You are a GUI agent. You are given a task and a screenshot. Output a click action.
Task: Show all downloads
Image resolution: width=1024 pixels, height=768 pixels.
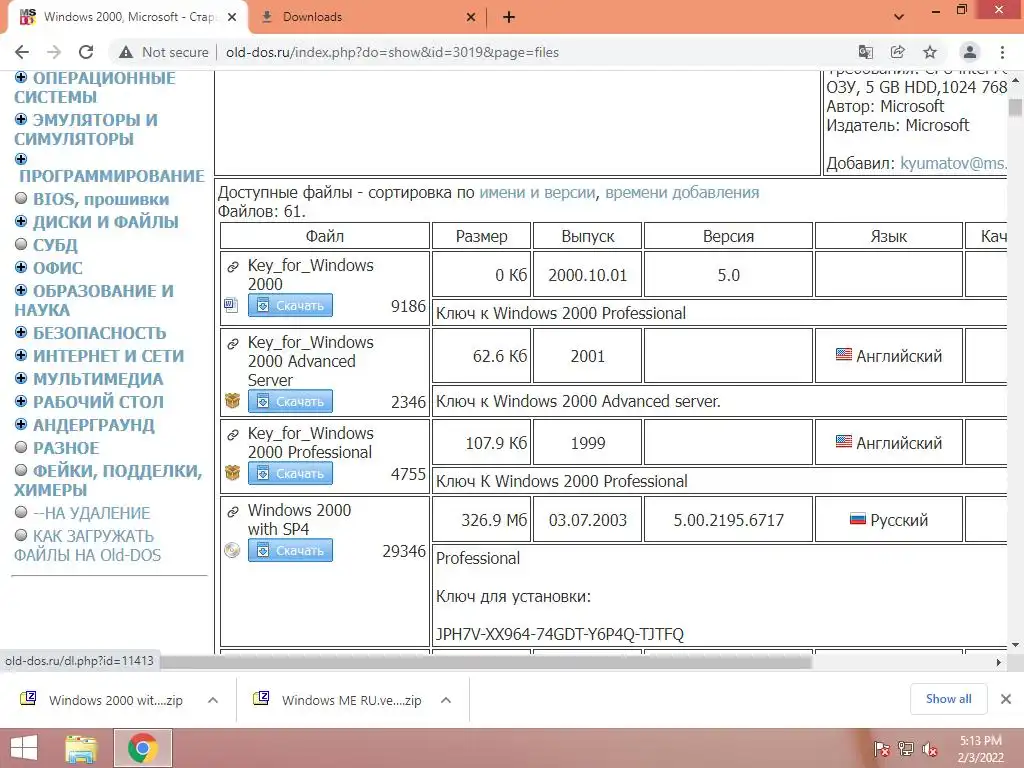pyautogui.click(x=948, y=699)
